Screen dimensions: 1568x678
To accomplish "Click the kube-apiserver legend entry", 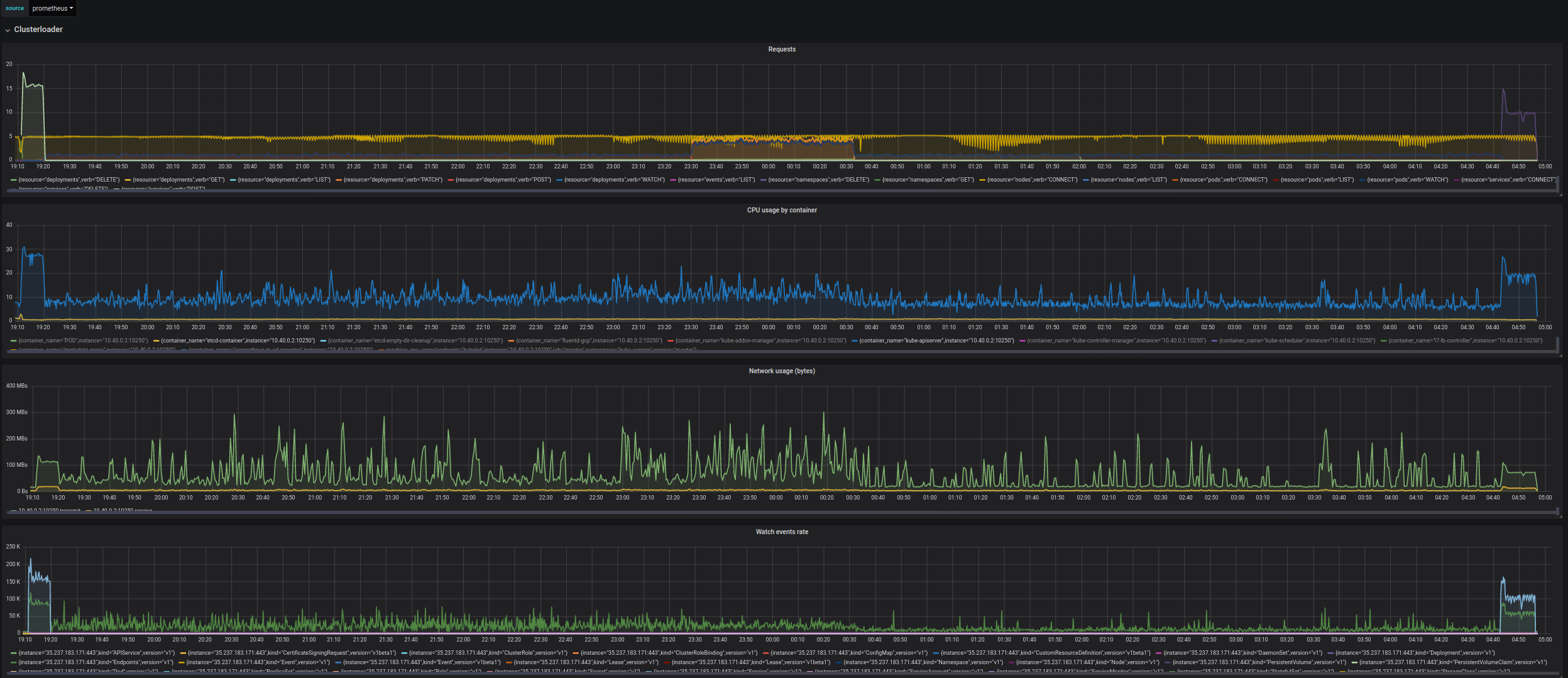I will (x=936, y=341).
